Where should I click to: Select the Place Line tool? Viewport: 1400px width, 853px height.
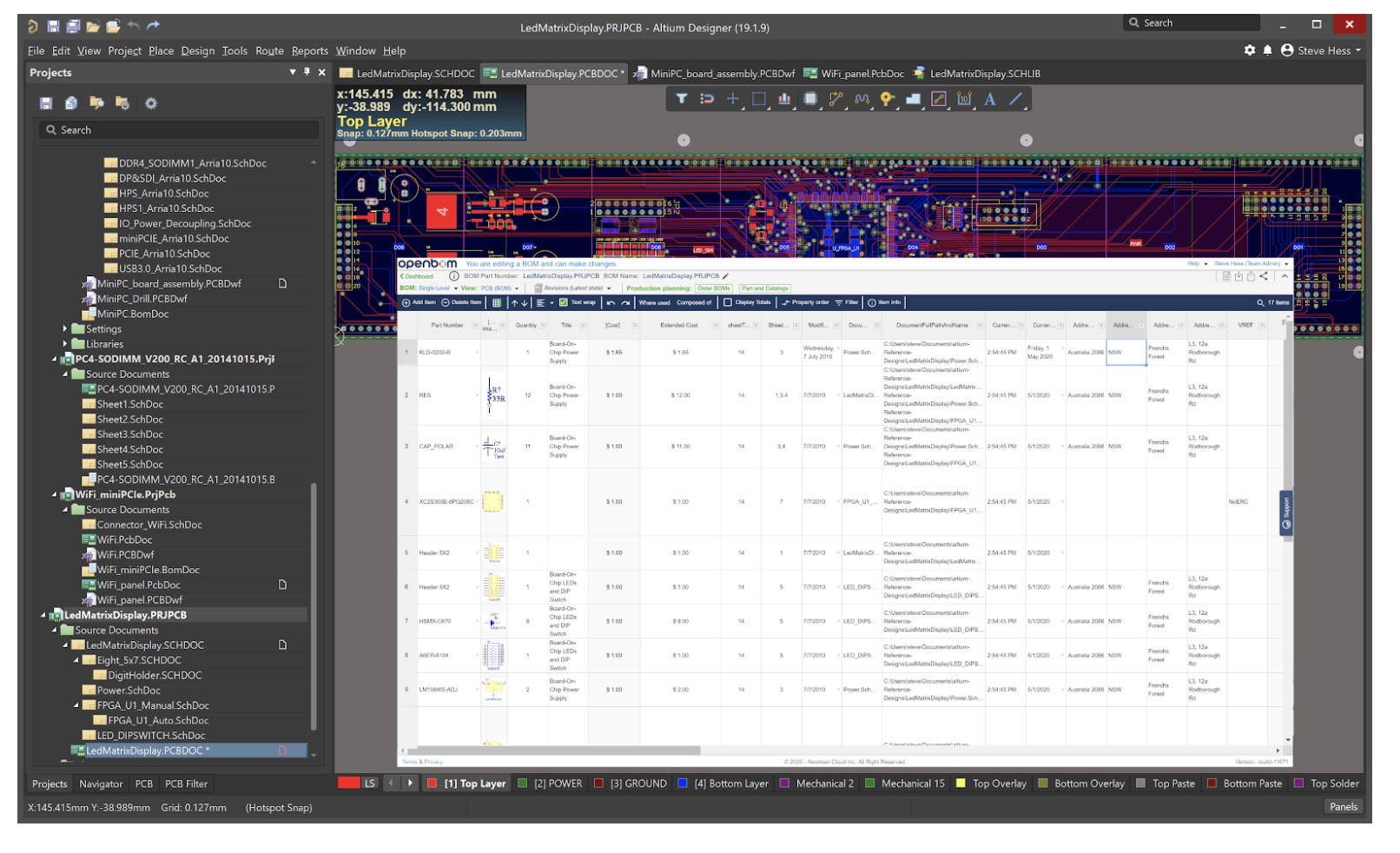[x=1015, y=99]
